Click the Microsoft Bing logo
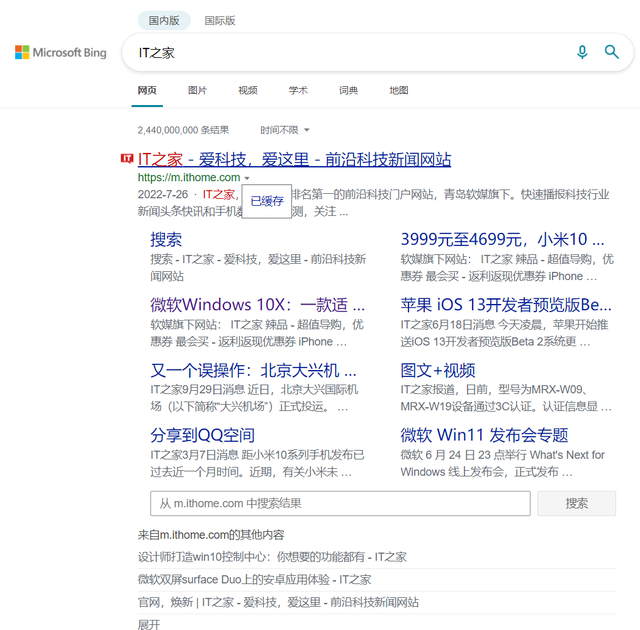The image size is (640, 630). [61, 52]
